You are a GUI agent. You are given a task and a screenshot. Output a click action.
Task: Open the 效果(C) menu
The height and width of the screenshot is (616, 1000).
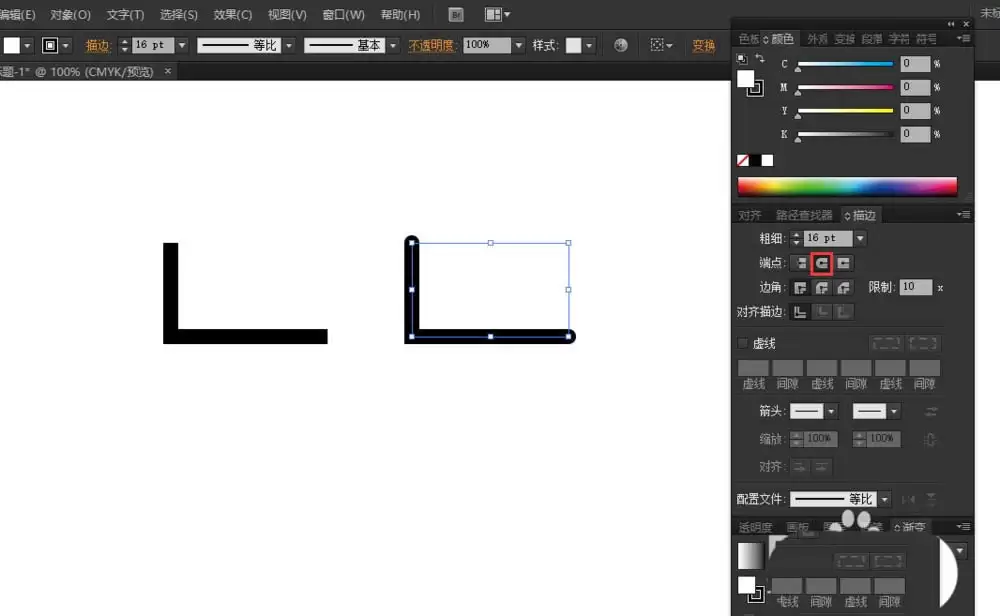click(233, 15)
